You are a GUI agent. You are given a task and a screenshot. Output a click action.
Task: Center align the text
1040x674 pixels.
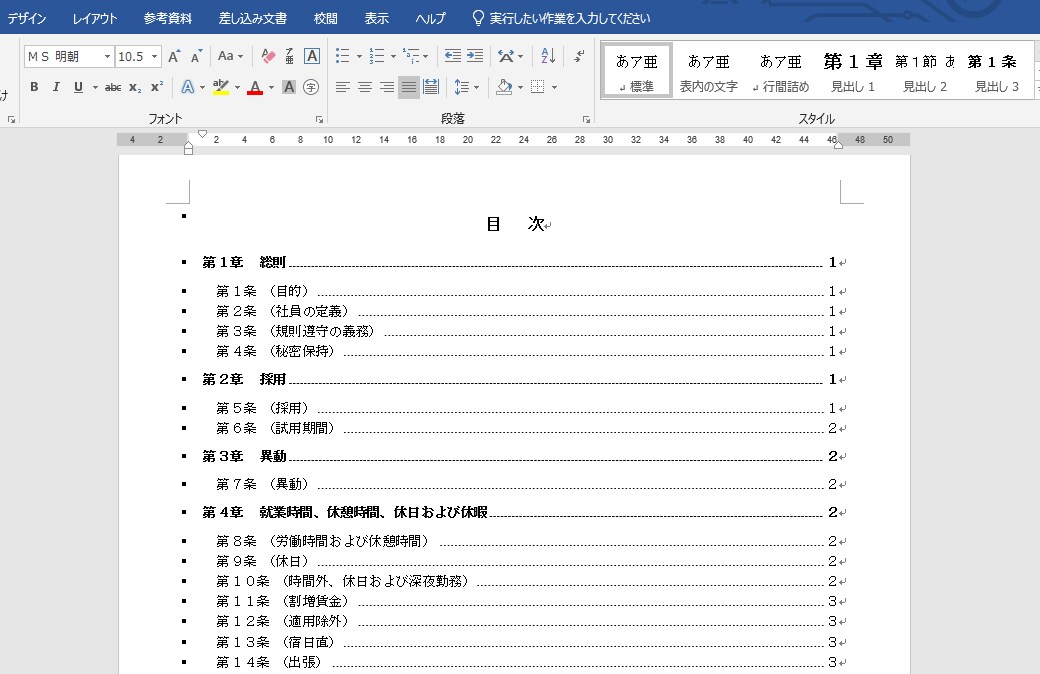pos(364,87)
